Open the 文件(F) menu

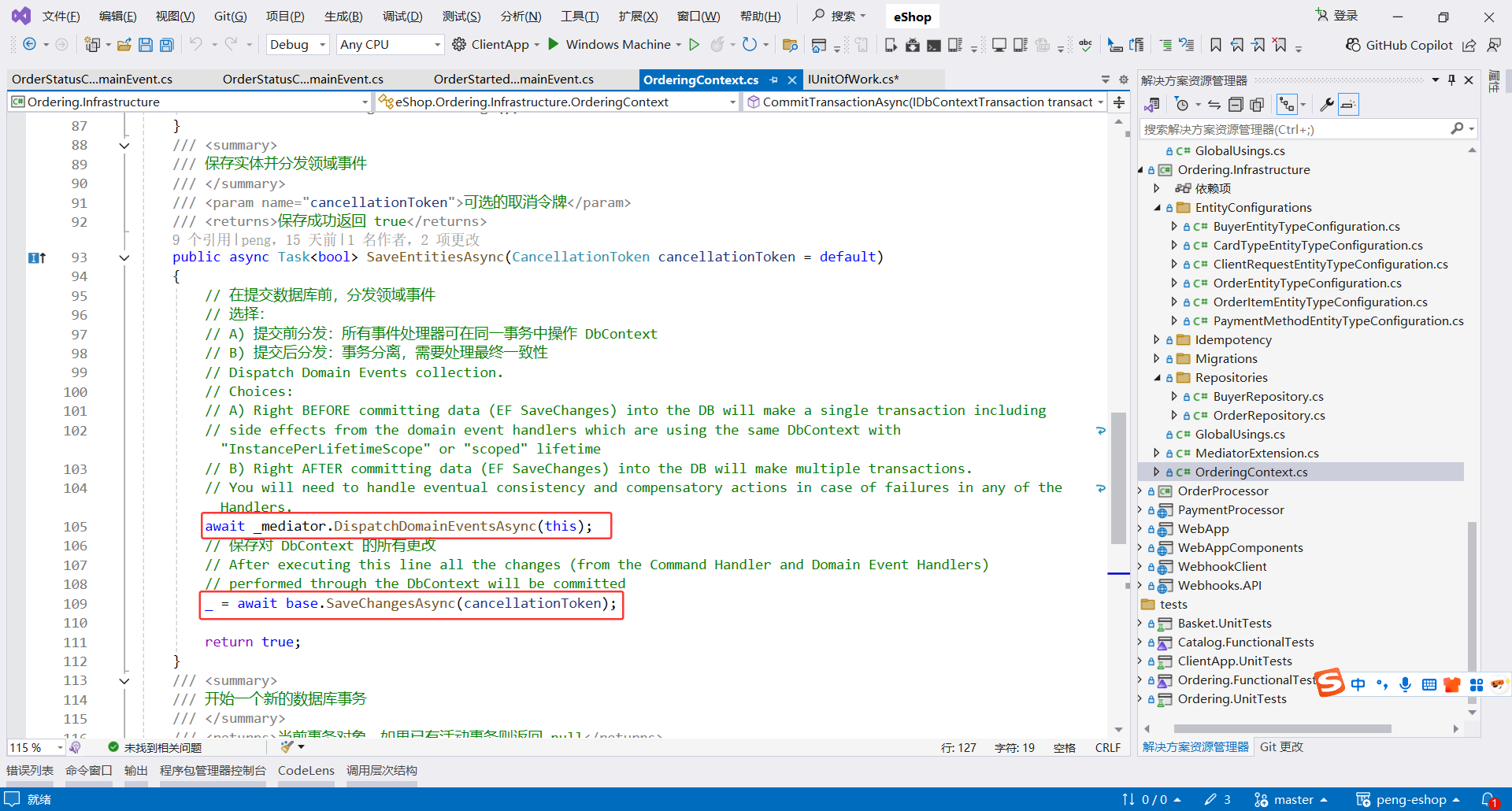61,17
